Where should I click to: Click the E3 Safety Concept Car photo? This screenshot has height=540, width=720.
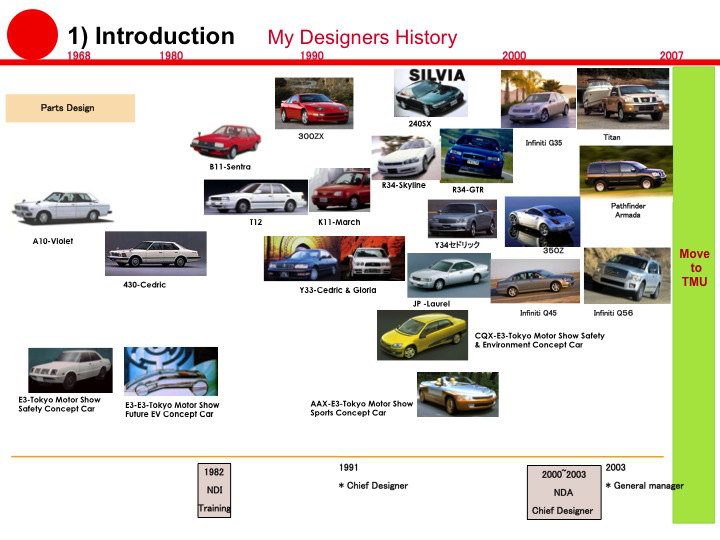[x=70, y=370]
